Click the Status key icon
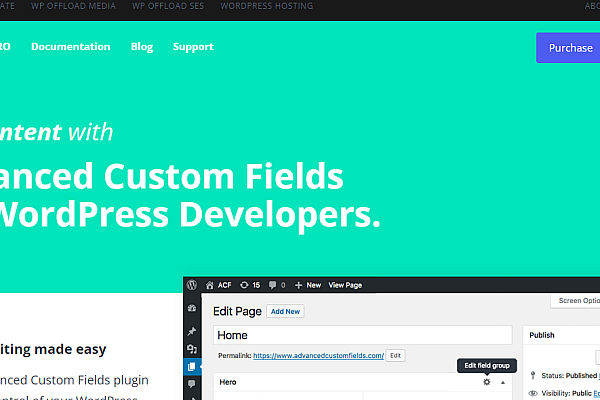The width and height of the screenshot is (600, 400). click(x=533, y=376)
